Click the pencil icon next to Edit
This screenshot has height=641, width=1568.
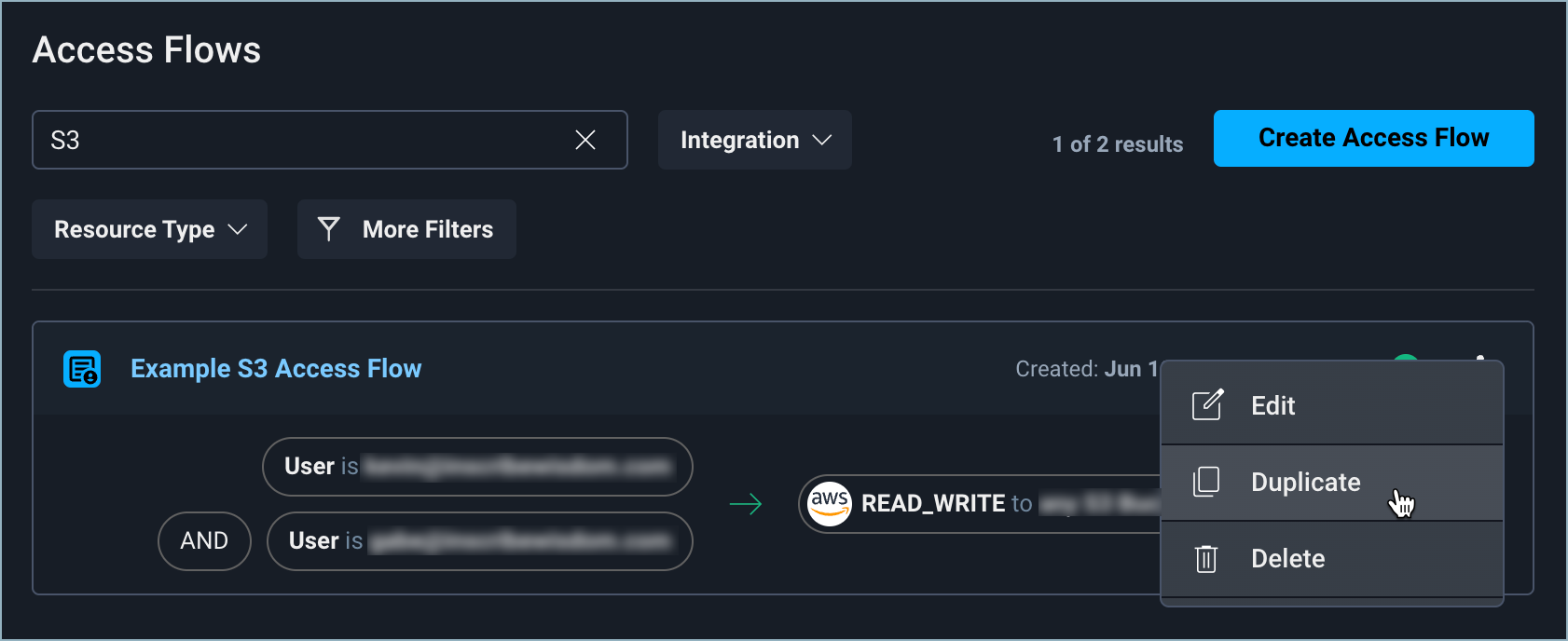click(1207, 405)
